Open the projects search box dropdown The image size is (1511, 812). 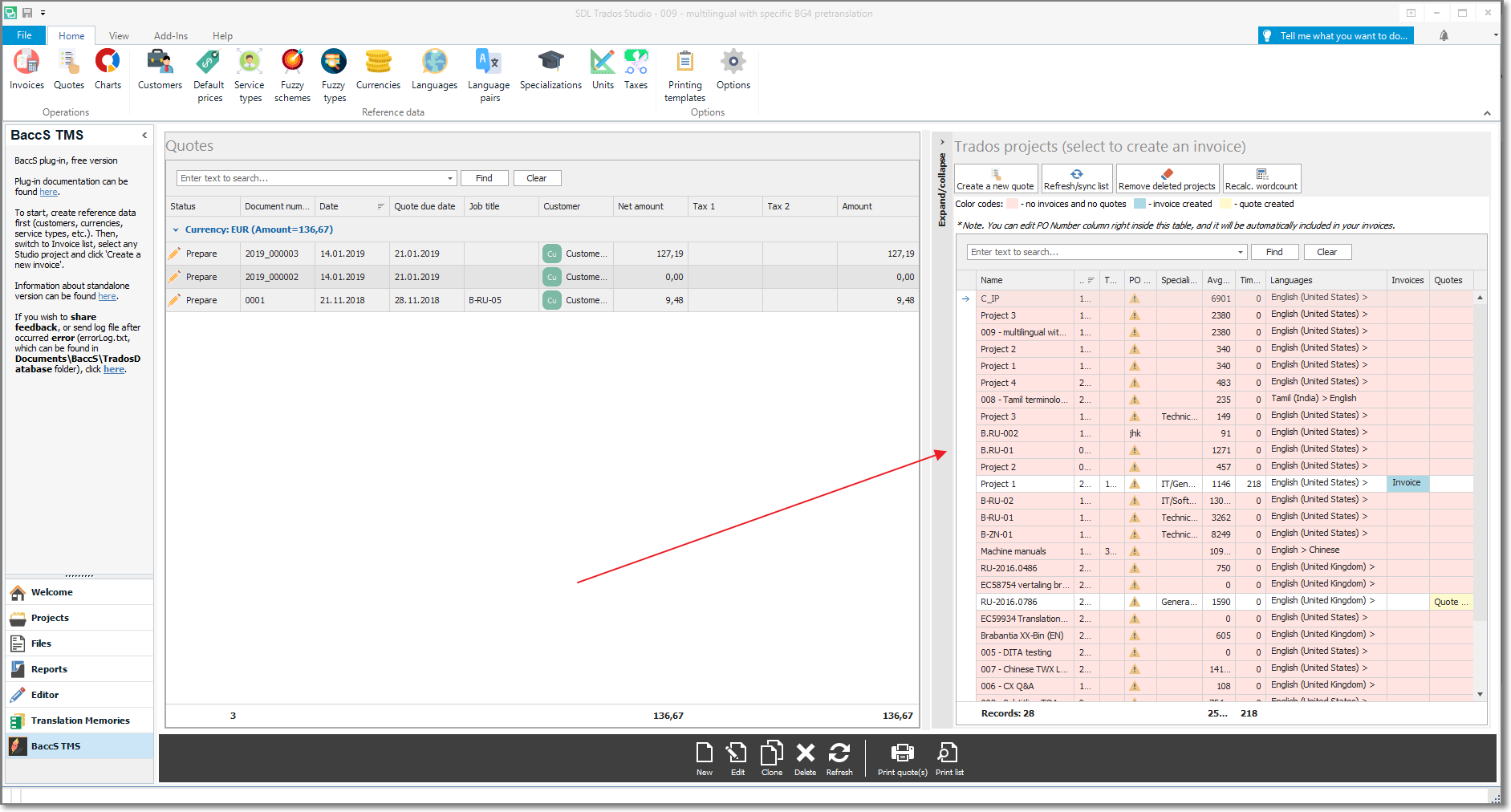pos(1241,252)
